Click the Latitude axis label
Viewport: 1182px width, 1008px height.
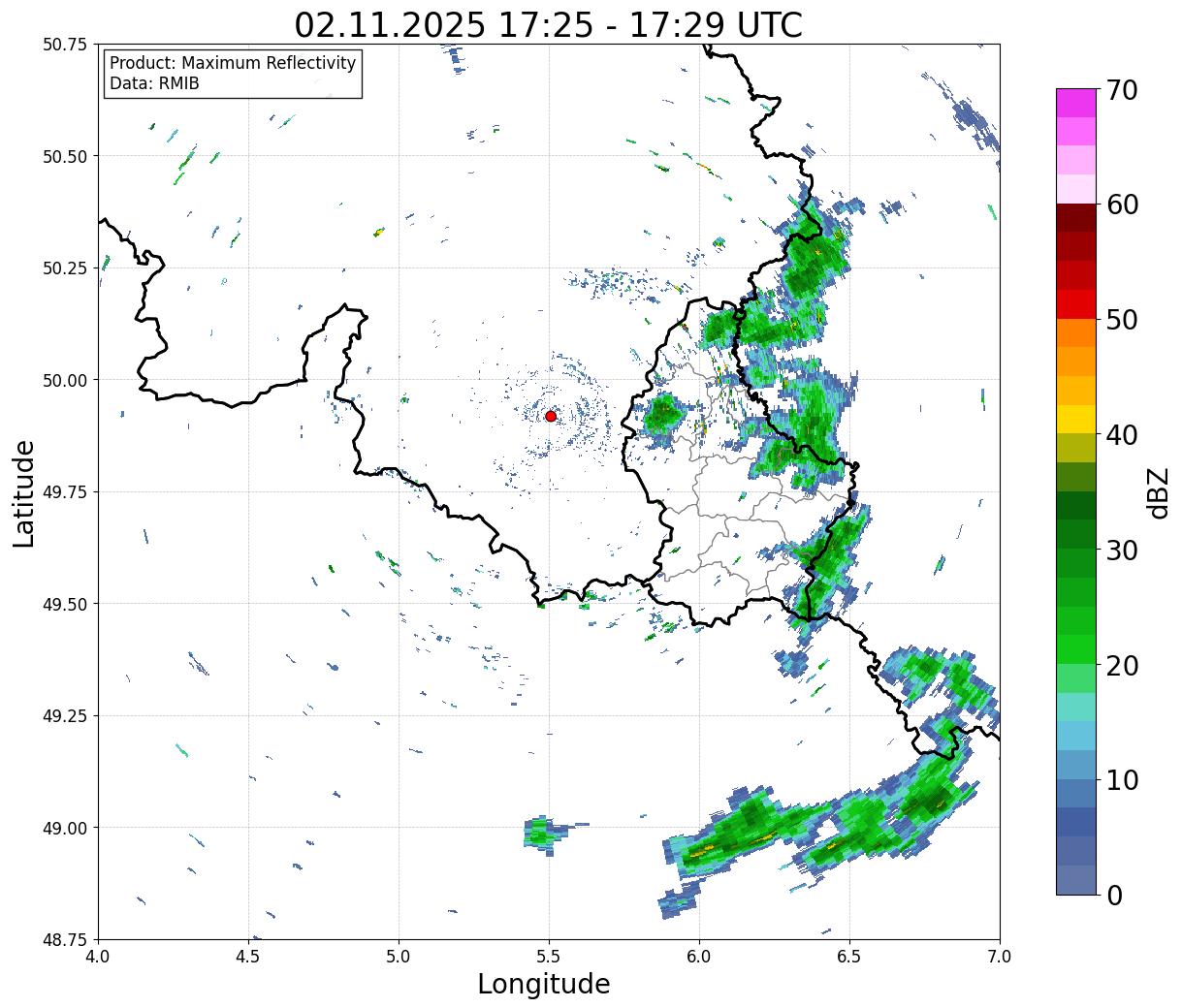coord(24,492)
